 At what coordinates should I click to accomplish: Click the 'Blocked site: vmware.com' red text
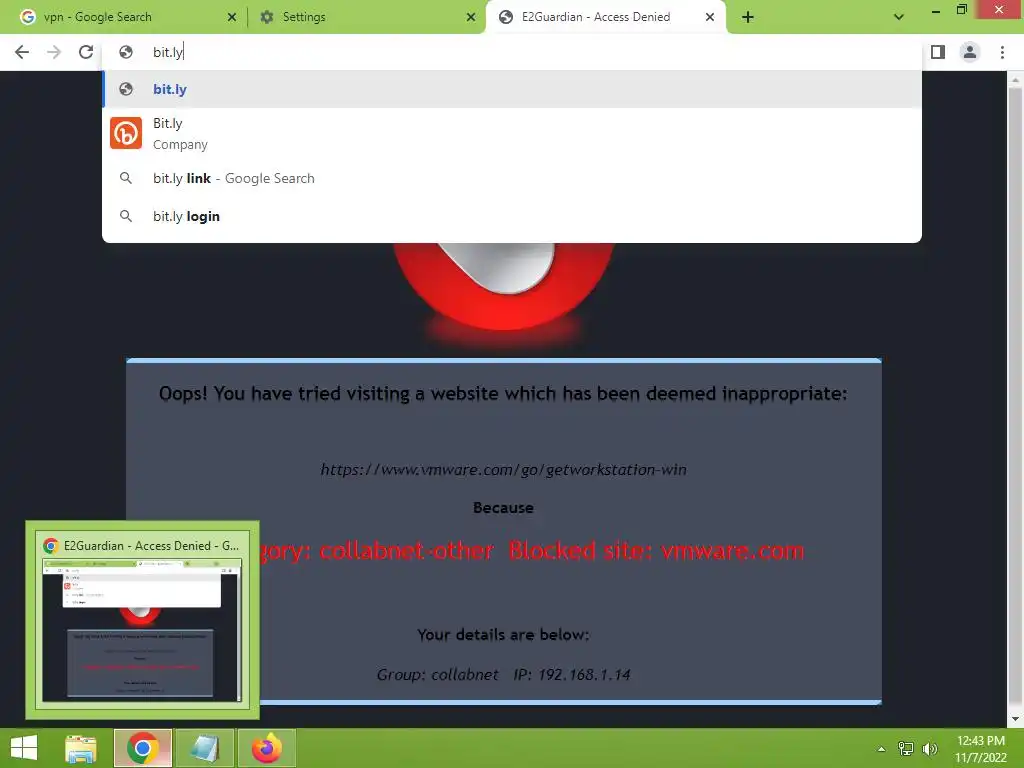656,551
